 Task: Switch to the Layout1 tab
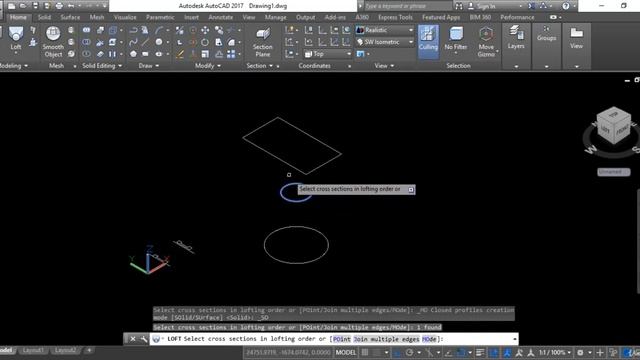(33, 350)
